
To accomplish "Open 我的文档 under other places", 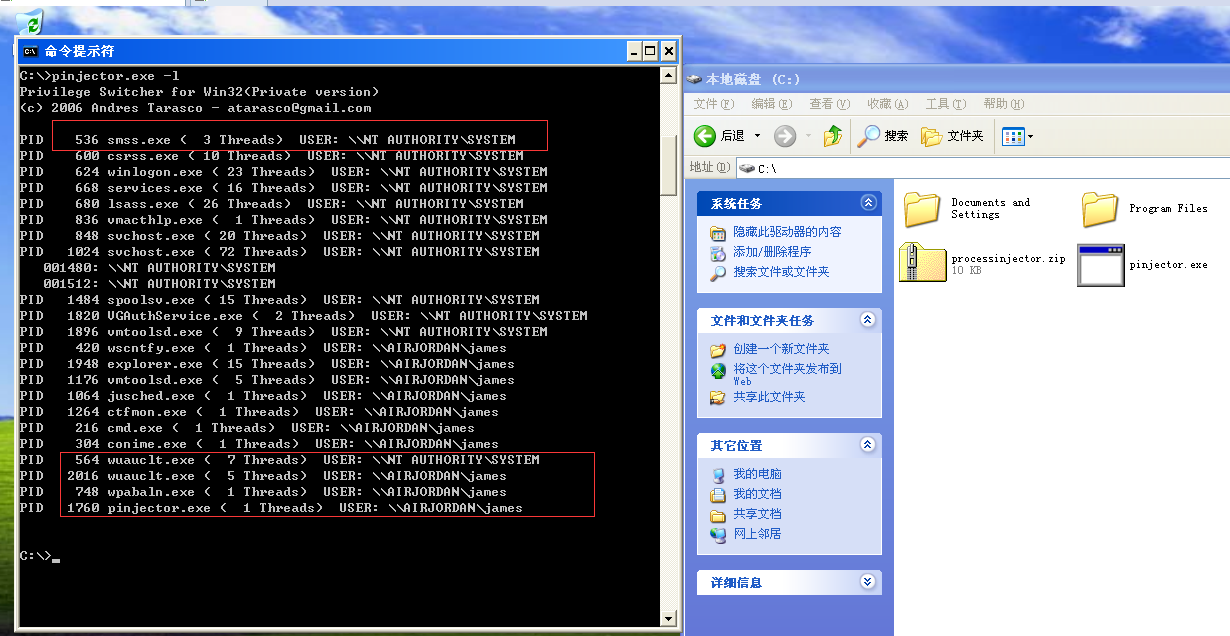I will point(757,494).
